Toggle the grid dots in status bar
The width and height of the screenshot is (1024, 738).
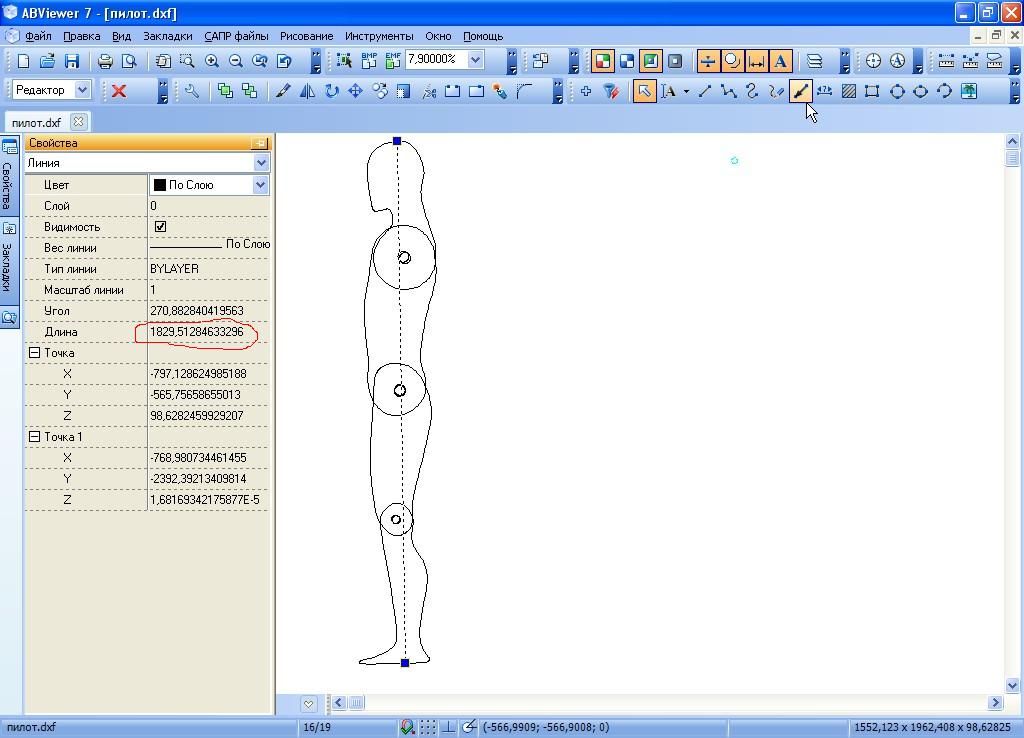coord(428,727)
